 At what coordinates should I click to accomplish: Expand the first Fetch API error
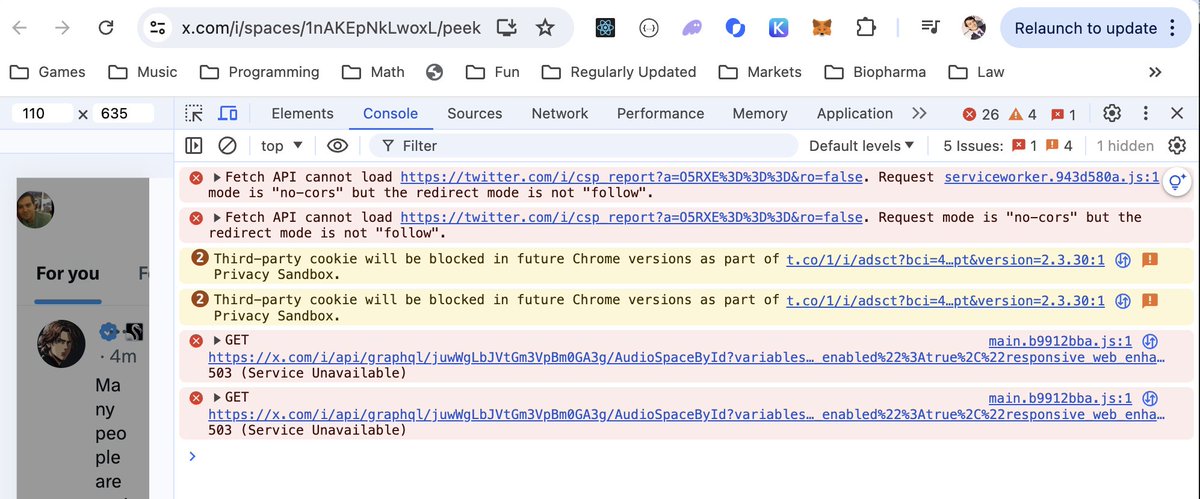click(x=215, y=177)
